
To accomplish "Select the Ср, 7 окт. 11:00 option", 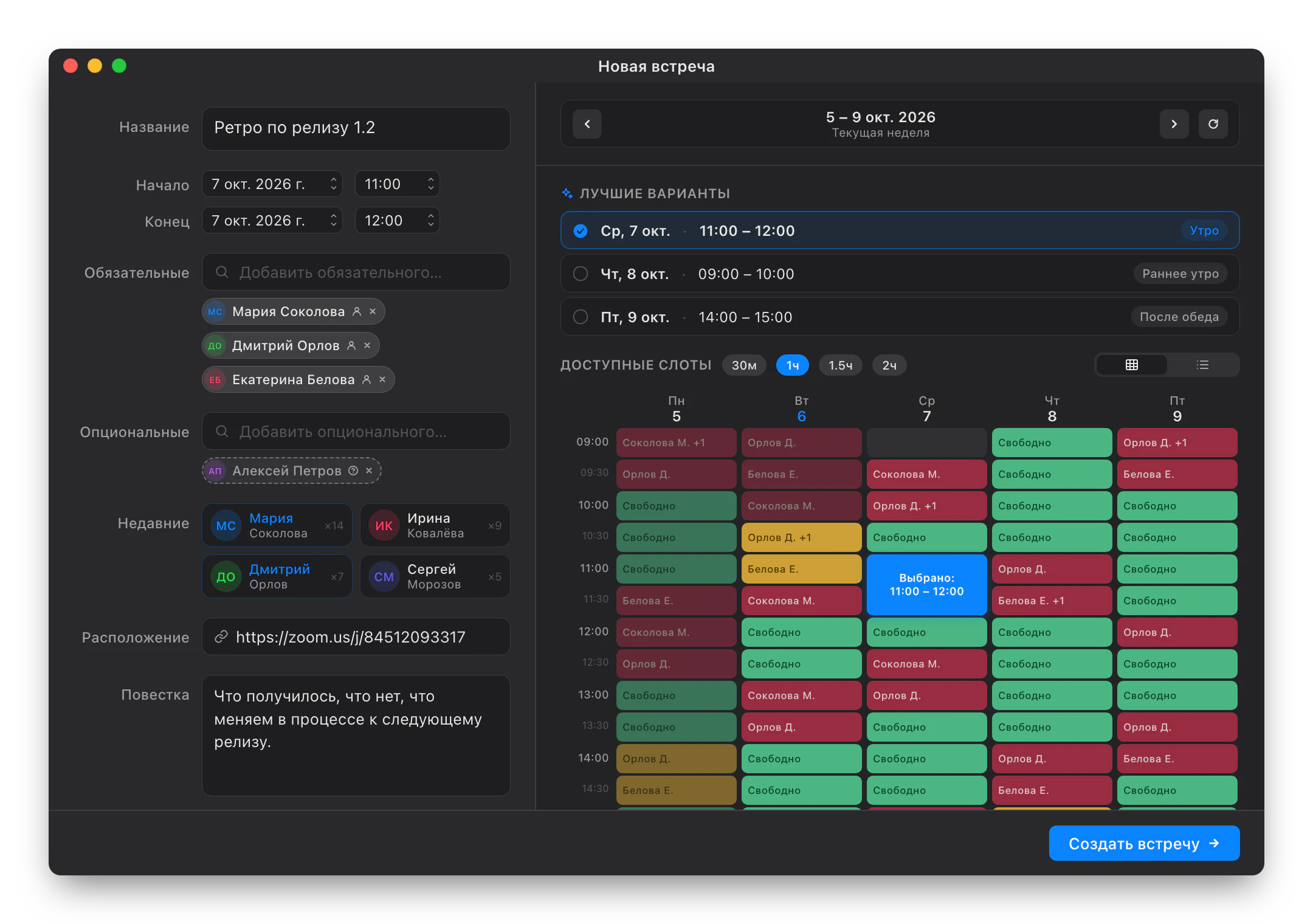I will point(900,230).
